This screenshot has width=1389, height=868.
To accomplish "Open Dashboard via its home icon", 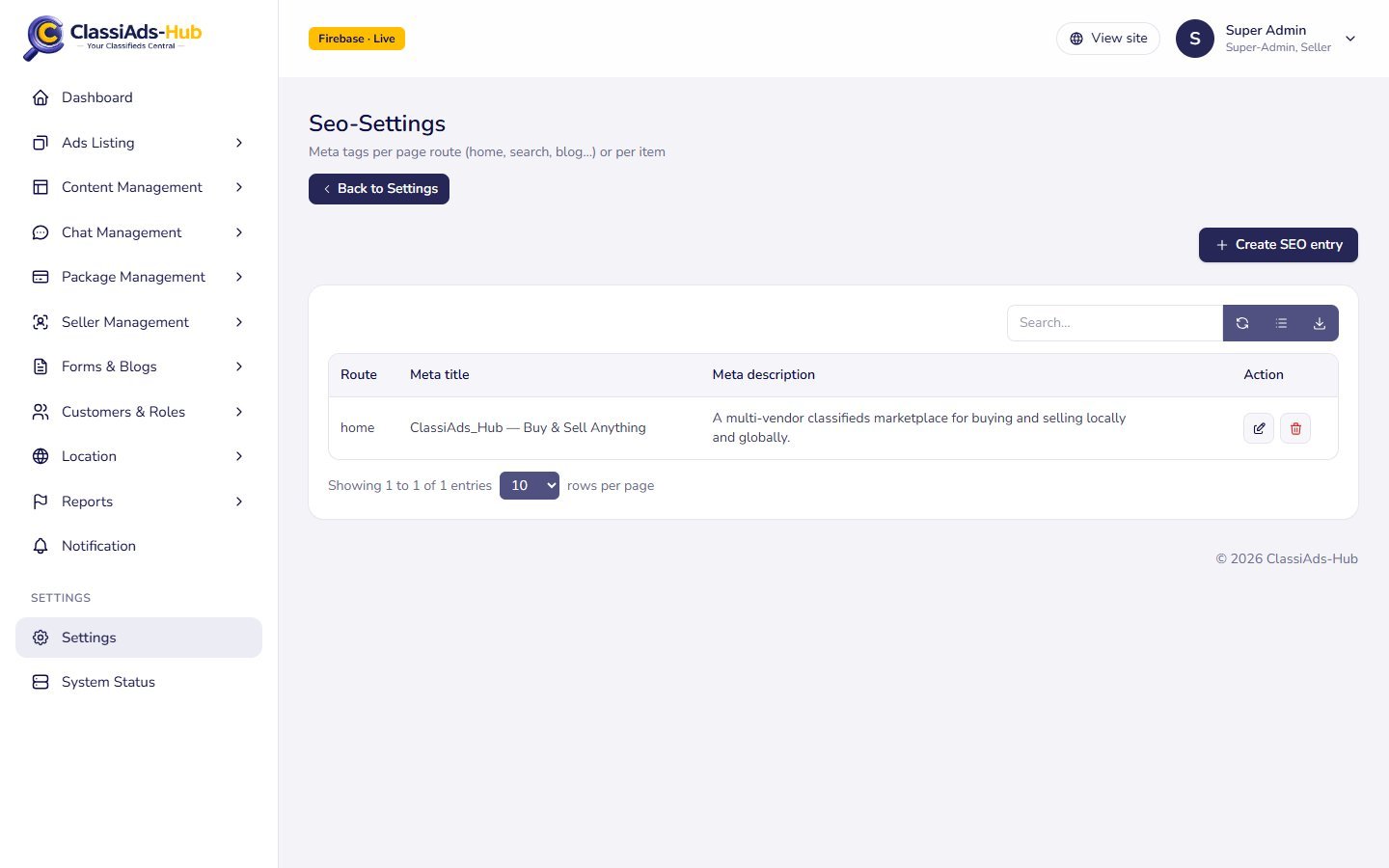I will point(41,97).
